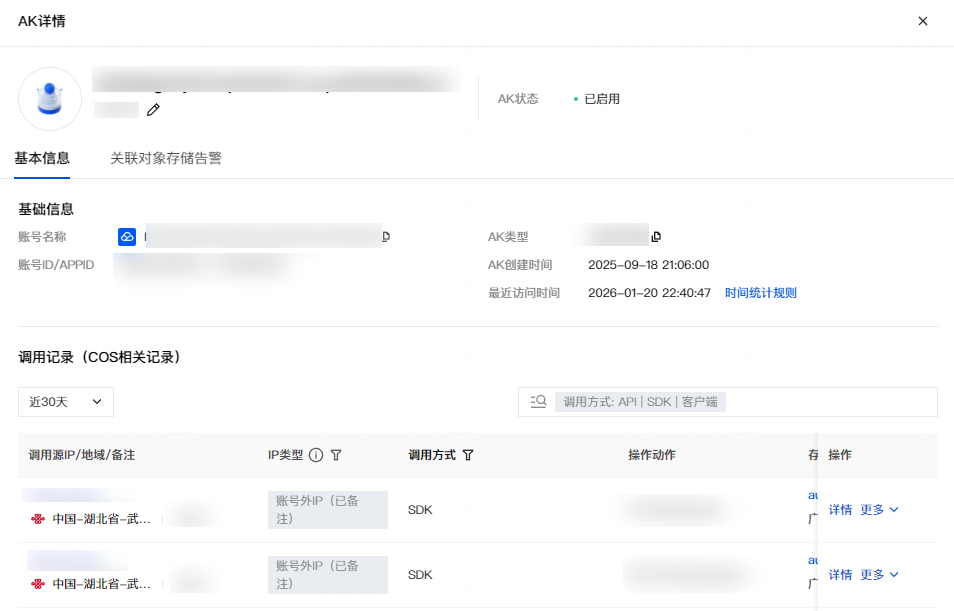Screen dimensions: 954x611
Task: Open the 调用方式 column filter
Action: [468, 455]
